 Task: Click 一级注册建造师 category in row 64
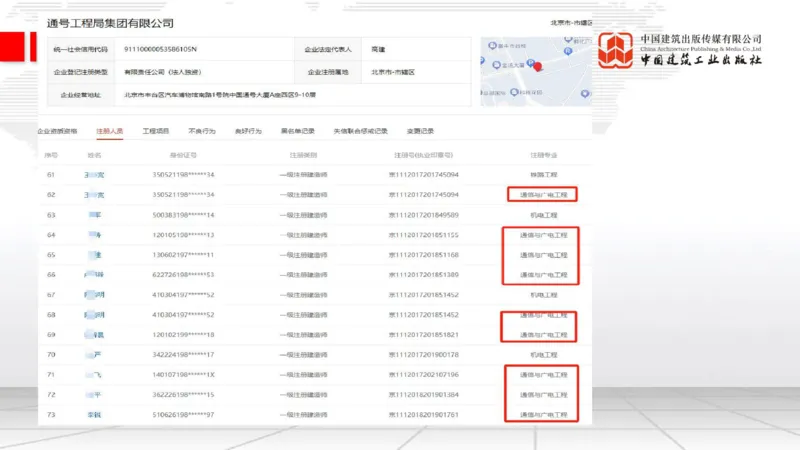pos(304,235)
